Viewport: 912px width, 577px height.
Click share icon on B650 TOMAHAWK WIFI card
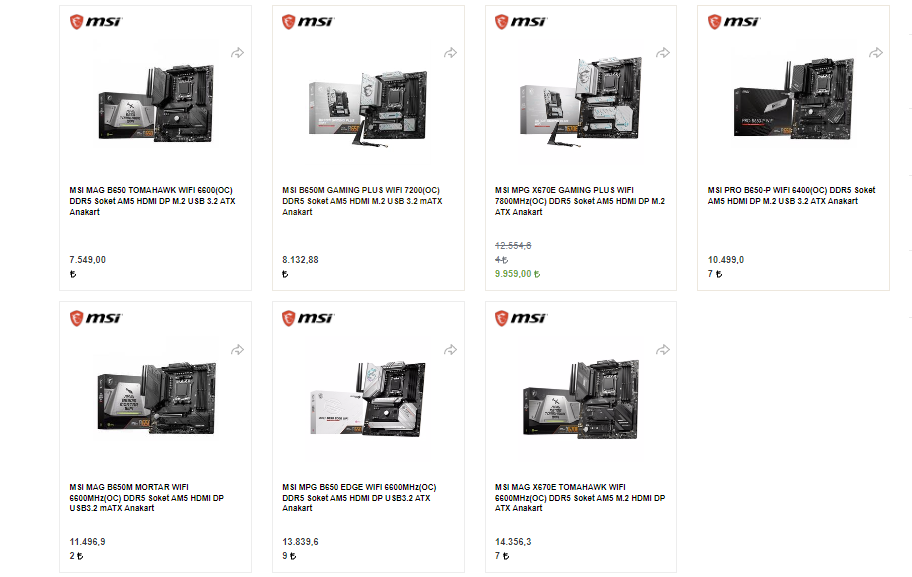pos(237,53)
